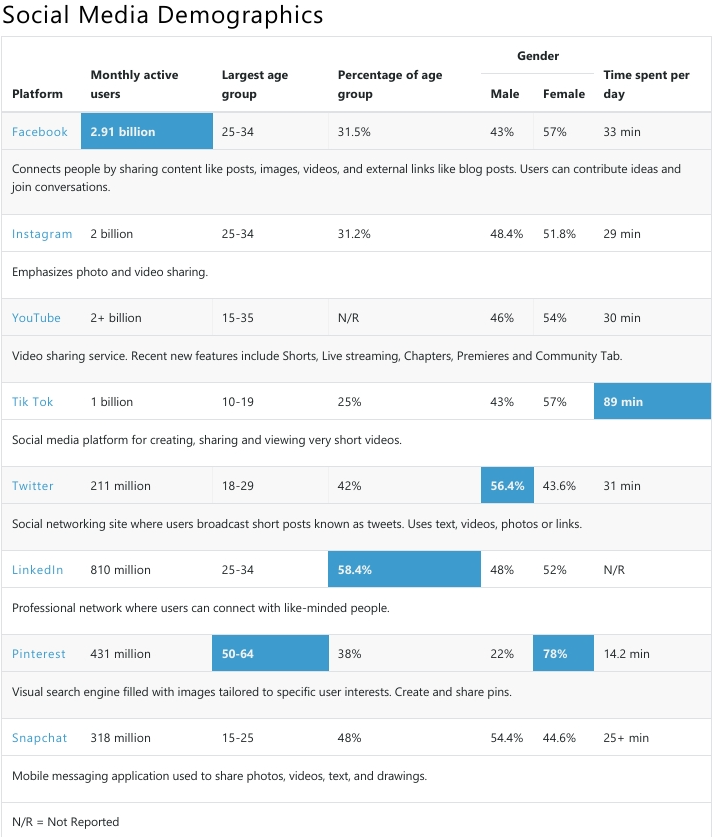Click the Gender column group header

538,56
